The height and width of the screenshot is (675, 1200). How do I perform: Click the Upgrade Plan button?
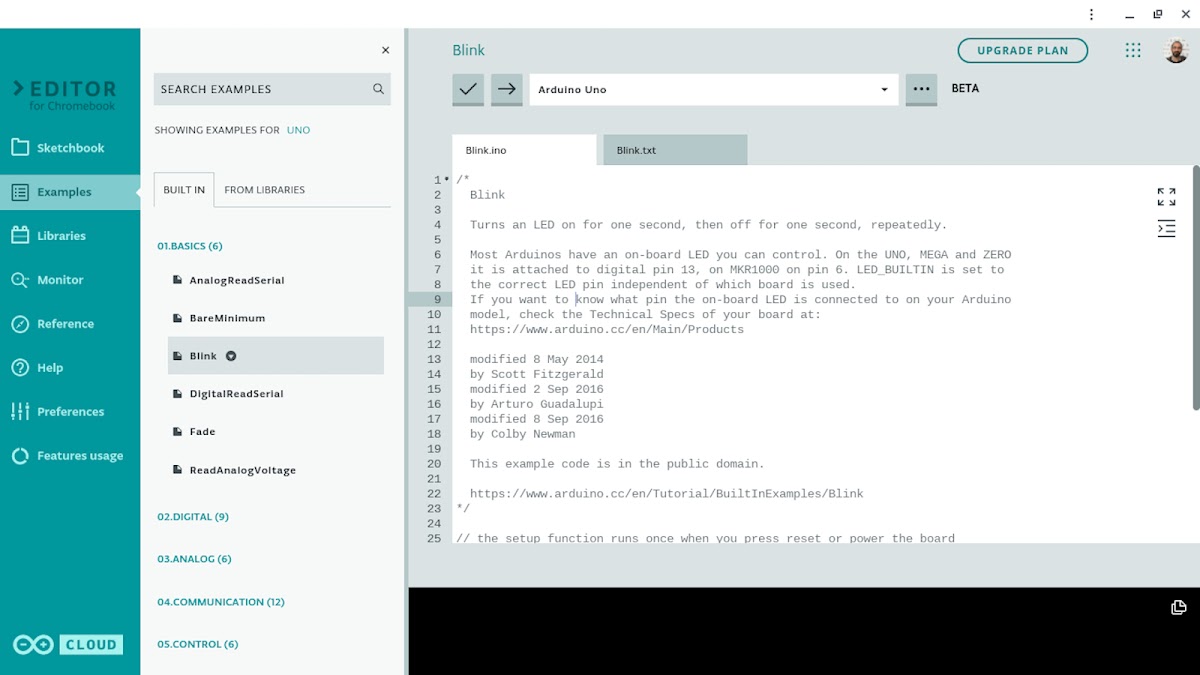click(x=1022, y=51)
